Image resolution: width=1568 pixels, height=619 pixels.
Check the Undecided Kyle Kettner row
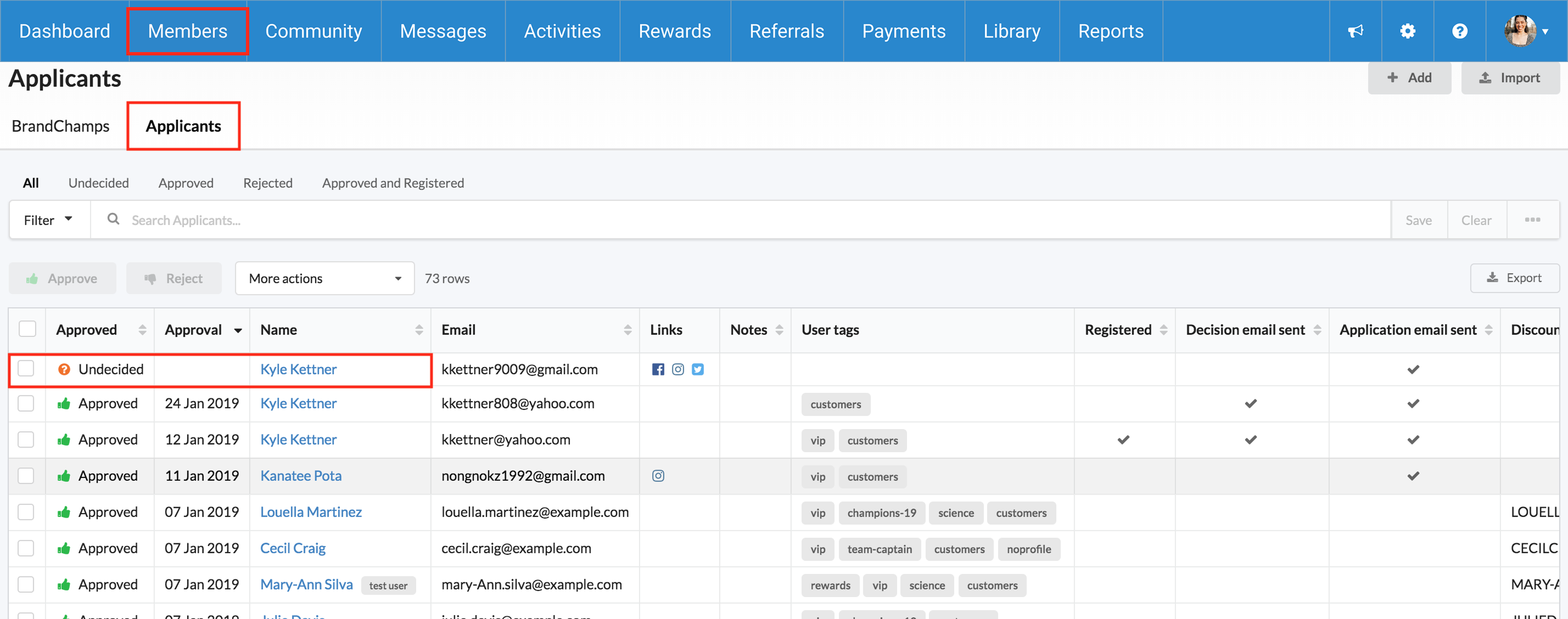tap(26, 369)
